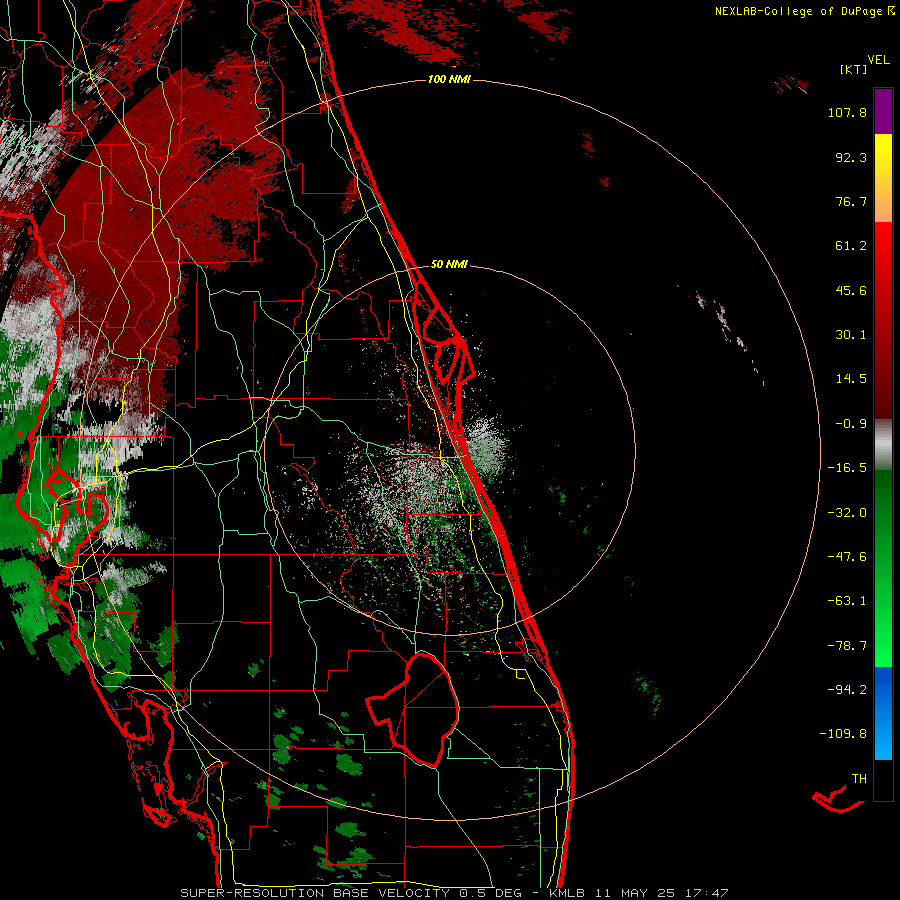Viewport: 900px width, 900px height.
Task: Click the TH label on color scale
Action: [x=859, y=779]
